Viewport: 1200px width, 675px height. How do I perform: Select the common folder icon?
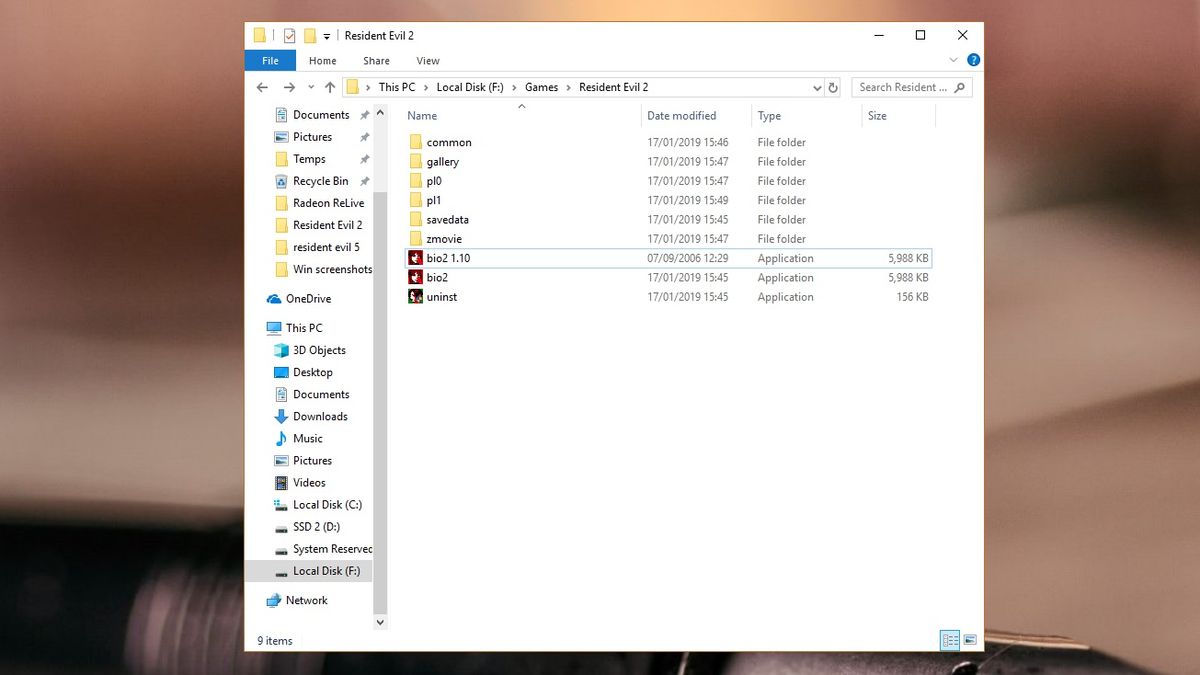[416, 142]
